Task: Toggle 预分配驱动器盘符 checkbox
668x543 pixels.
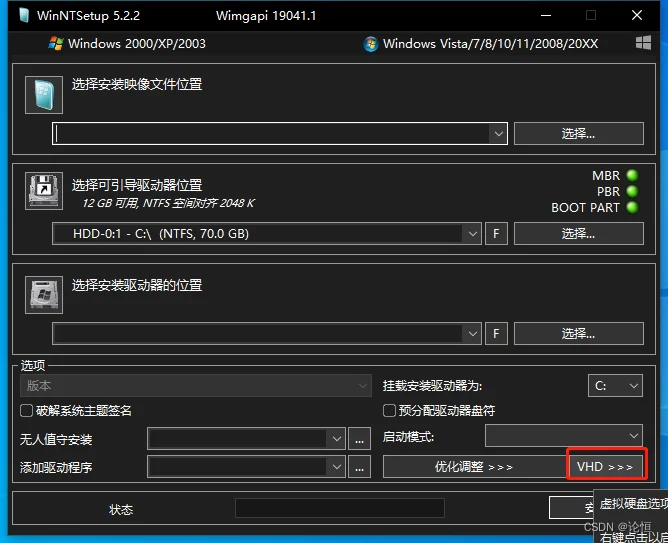Action: pos(389,411)
